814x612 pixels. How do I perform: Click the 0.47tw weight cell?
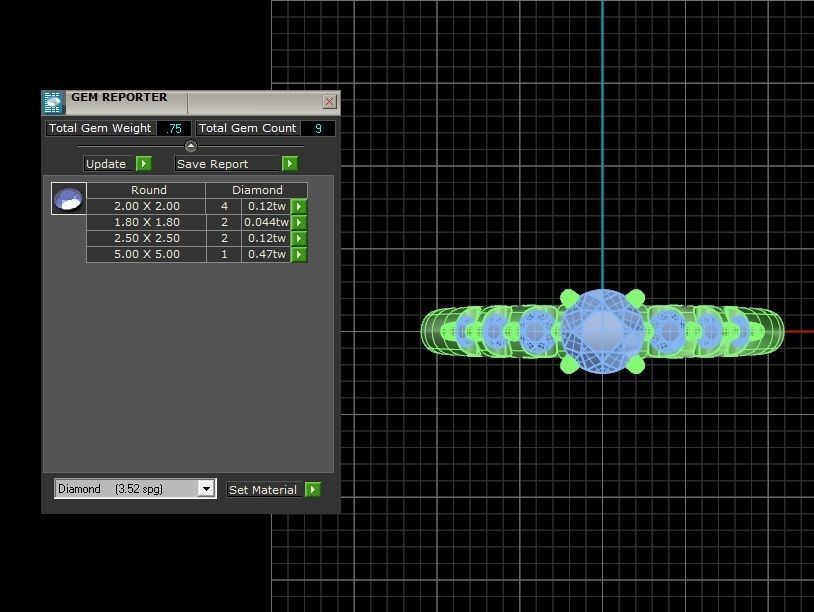[x=266, y=254]
